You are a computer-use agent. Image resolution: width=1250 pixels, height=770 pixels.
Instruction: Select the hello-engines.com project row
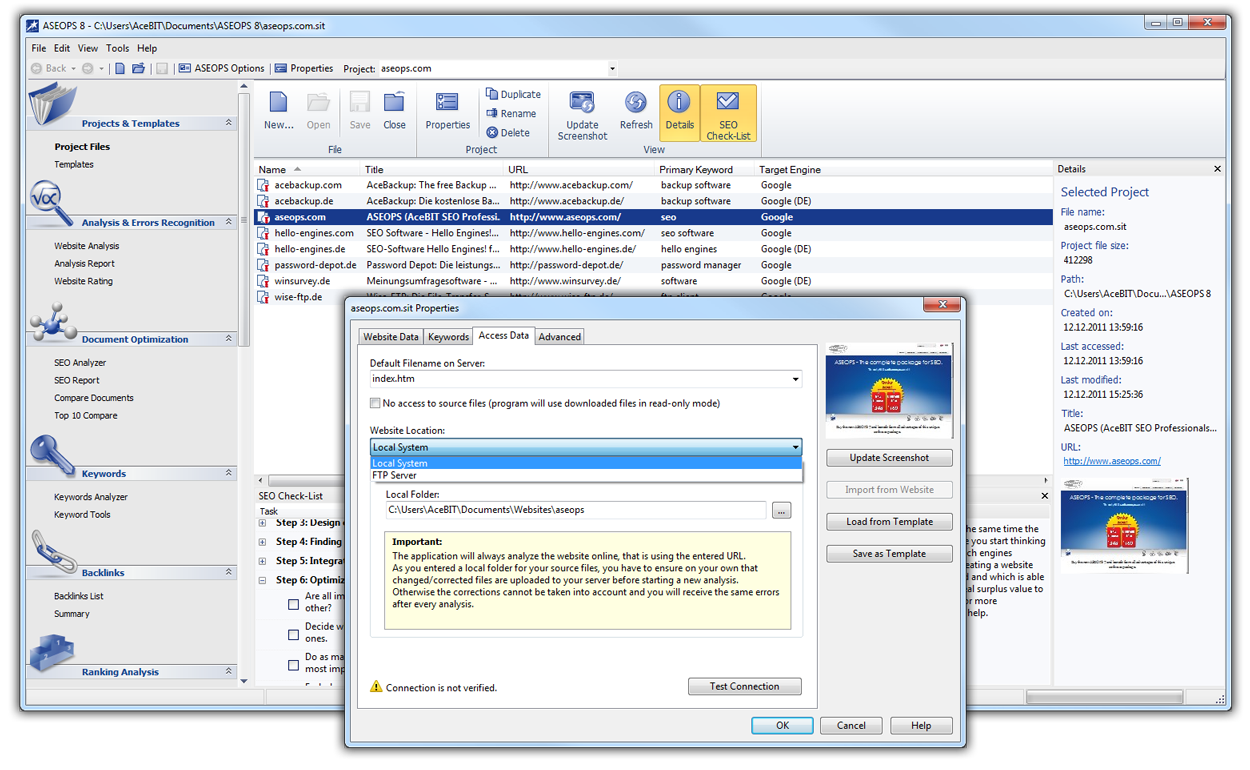[654, 233]
